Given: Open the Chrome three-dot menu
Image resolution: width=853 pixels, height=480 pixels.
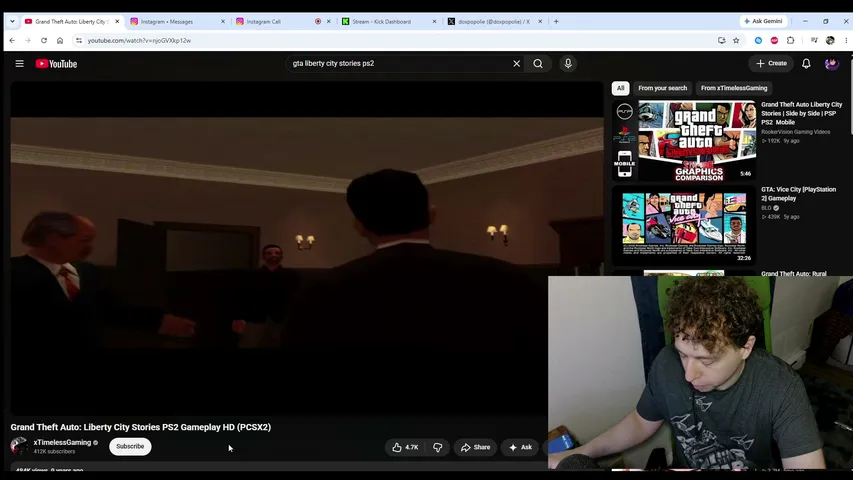Looking at the screenshot, I should 846,40.
